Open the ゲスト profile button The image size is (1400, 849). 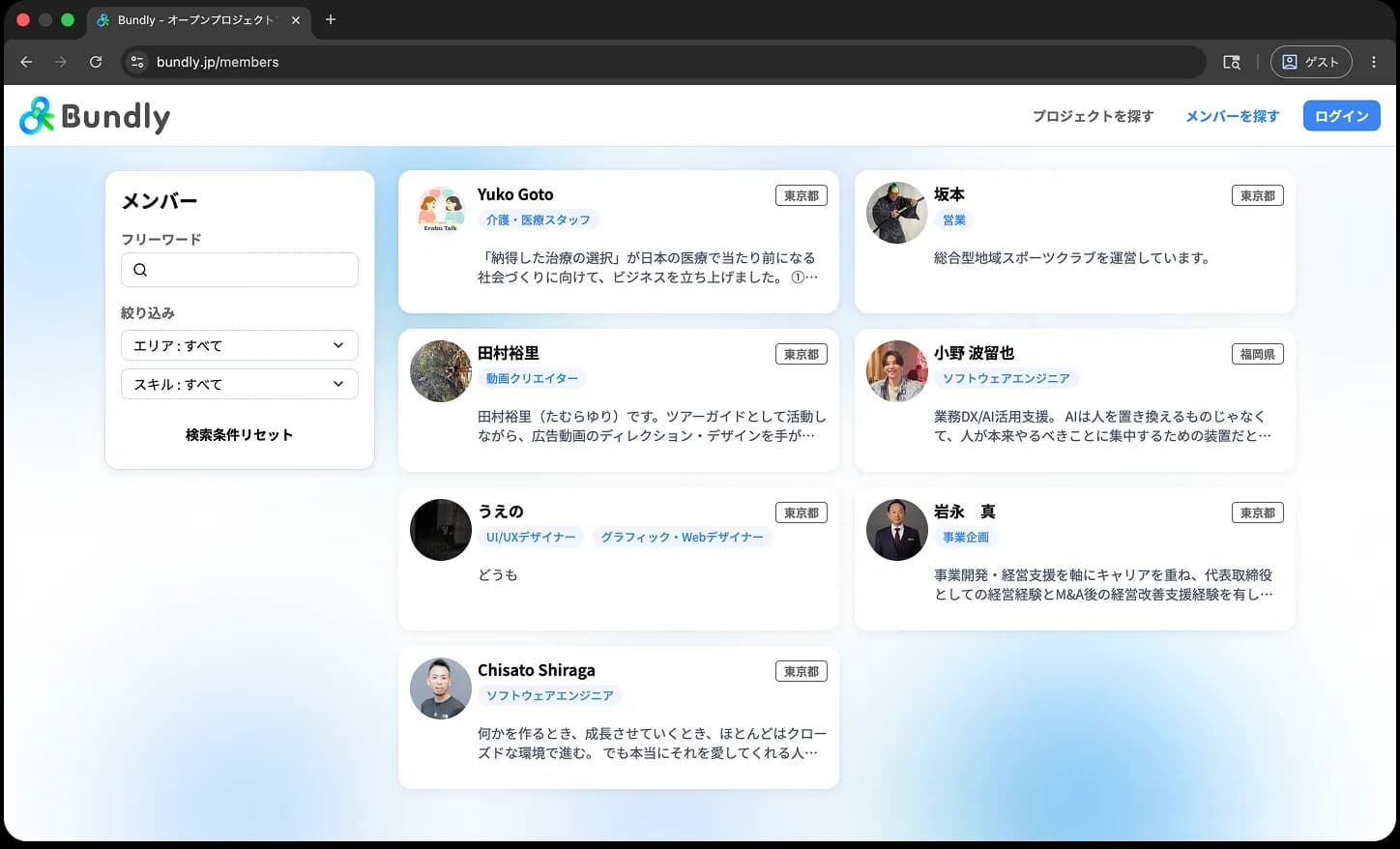coord(1310,62)
